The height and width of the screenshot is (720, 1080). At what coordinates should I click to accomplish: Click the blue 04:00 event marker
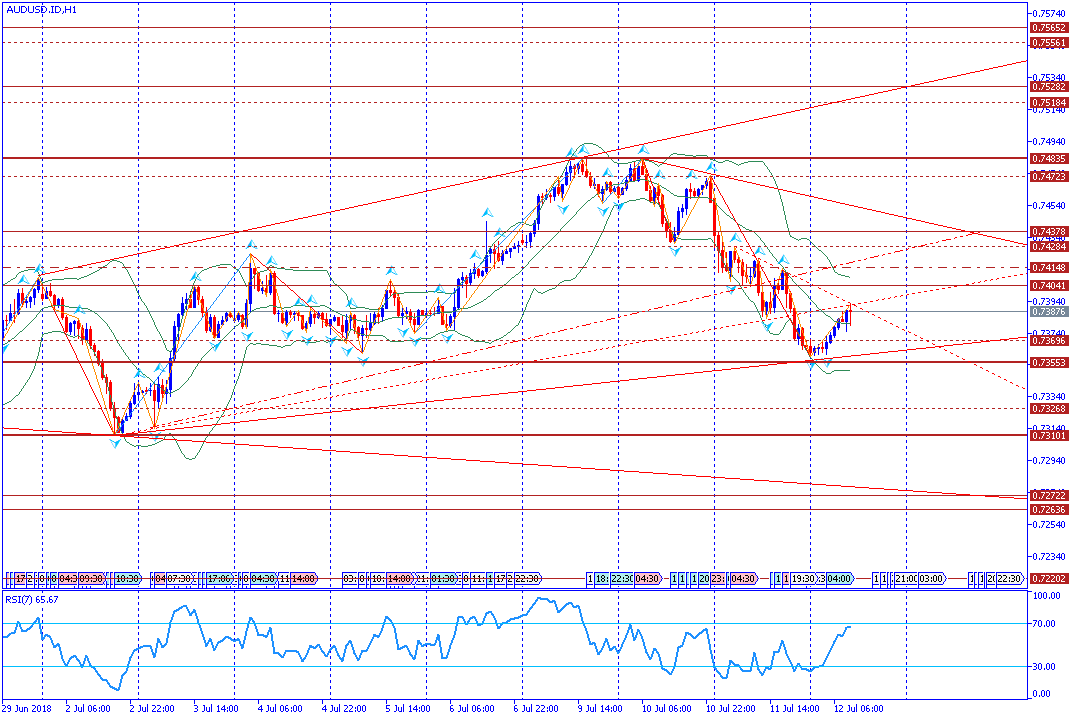(x=839, y=579)
